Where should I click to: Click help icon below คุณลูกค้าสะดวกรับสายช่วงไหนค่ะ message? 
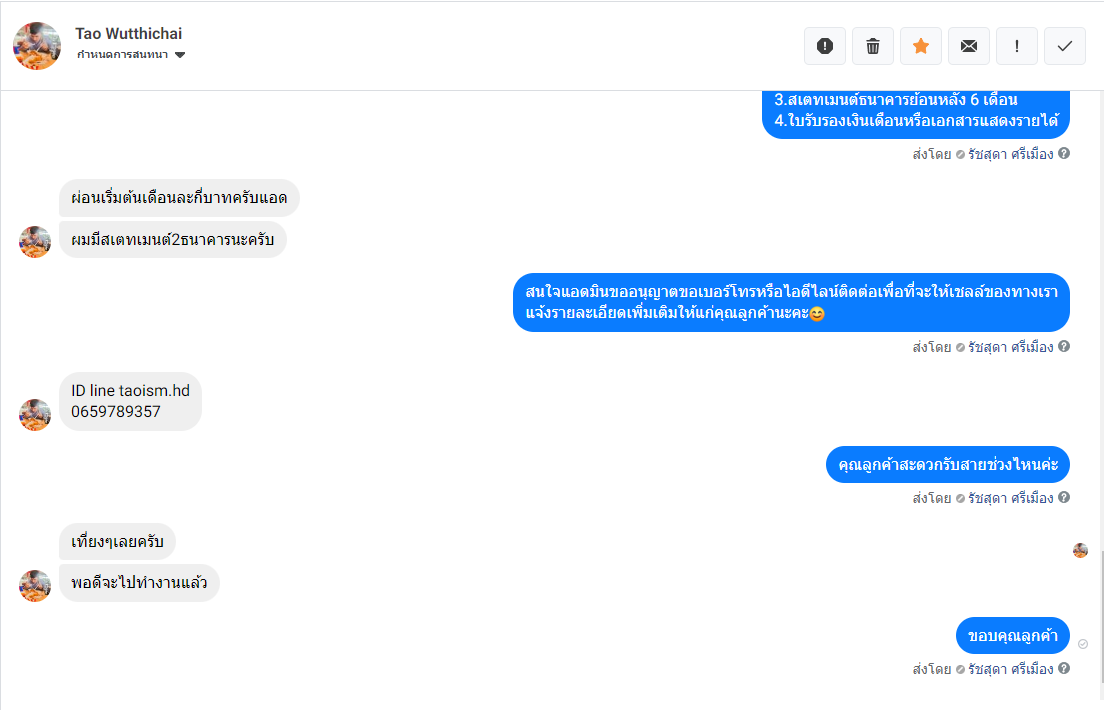tap(1064, 497)
